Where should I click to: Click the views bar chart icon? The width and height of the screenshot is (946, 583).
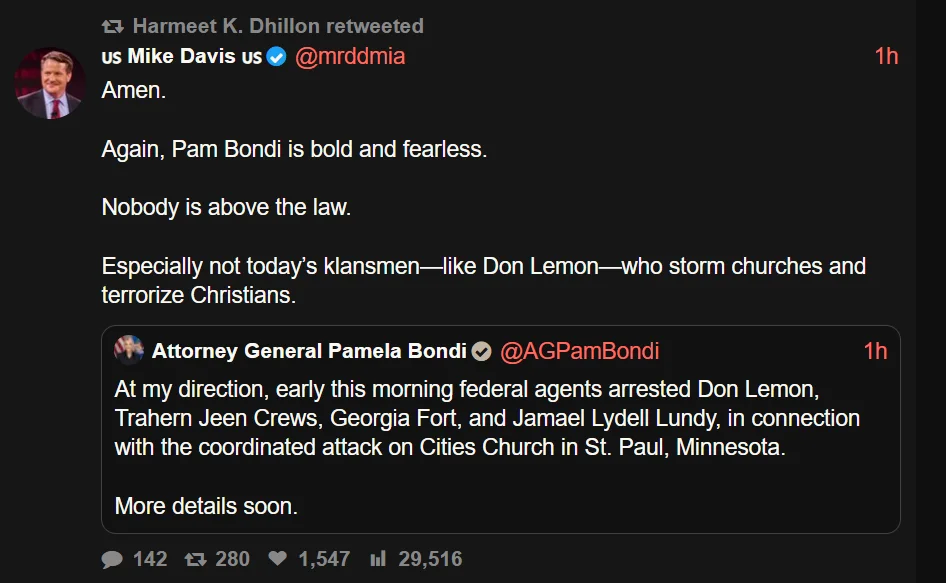click(x=378, y=559)
